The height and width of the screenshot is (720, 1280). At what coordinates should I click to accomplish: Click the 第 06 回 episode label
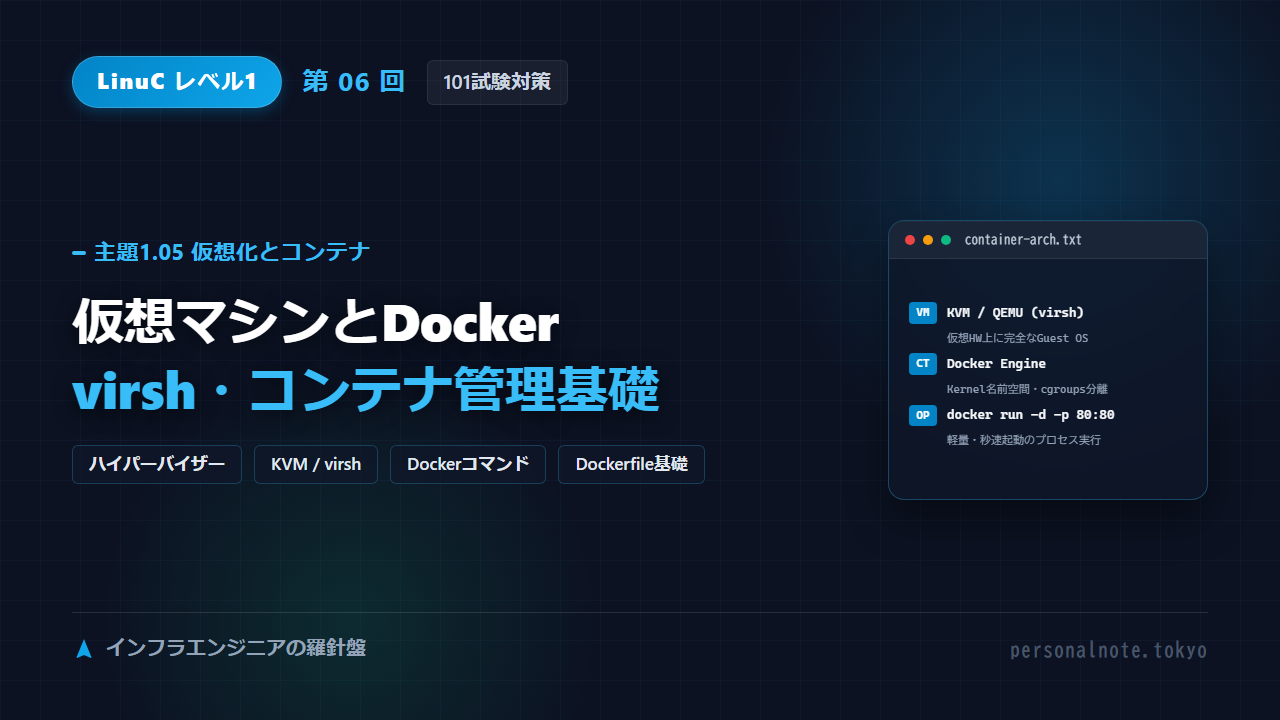pos(354,82)
